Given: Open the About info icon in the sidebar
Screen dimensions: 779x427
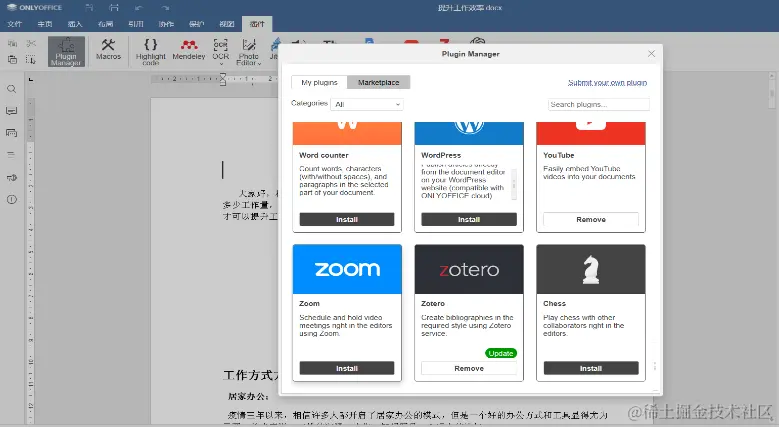Looking at the screenshot, I should point(11,199).
